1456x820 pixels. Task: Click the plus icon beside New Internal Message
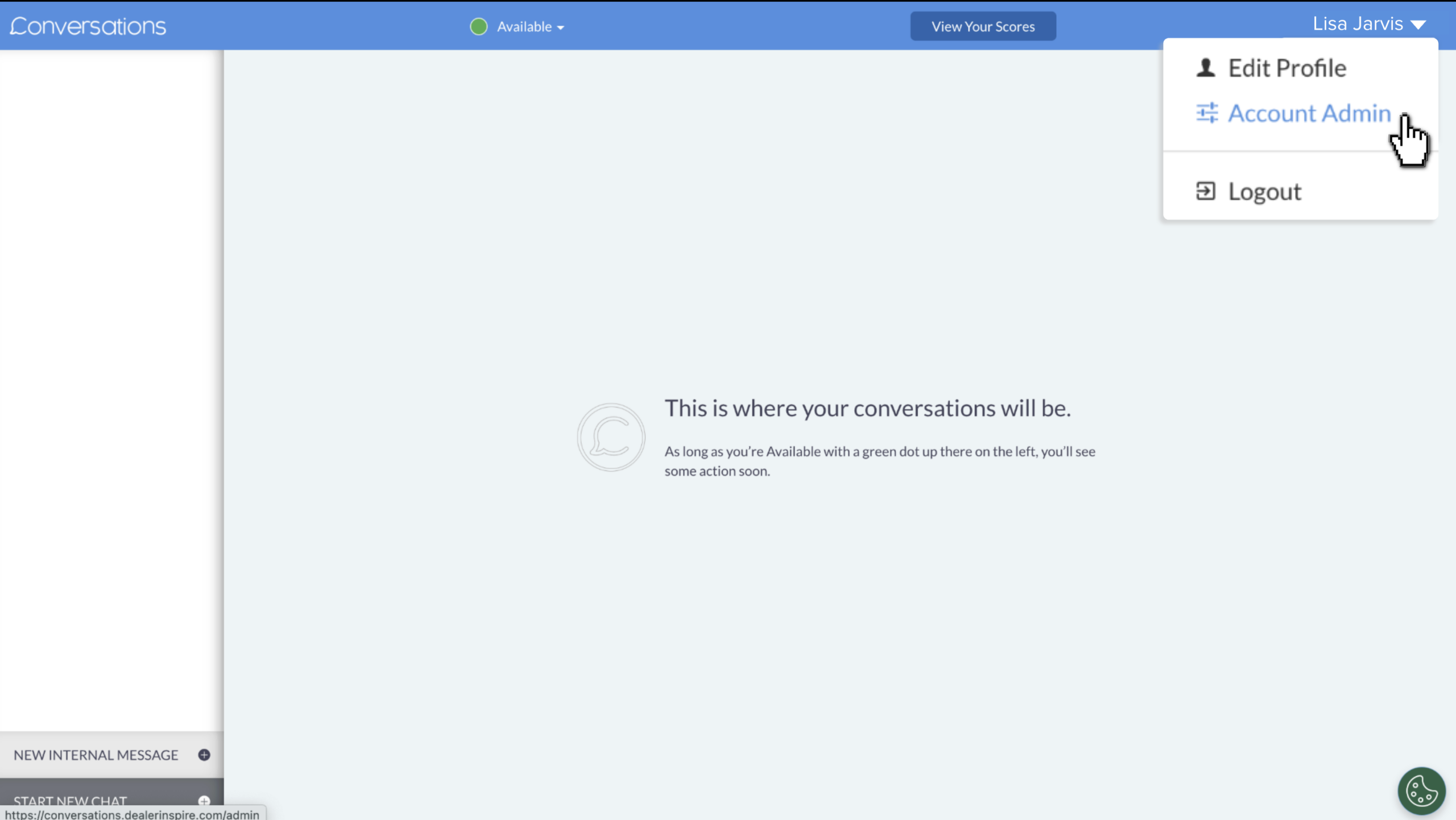click(x=204, y=755)
